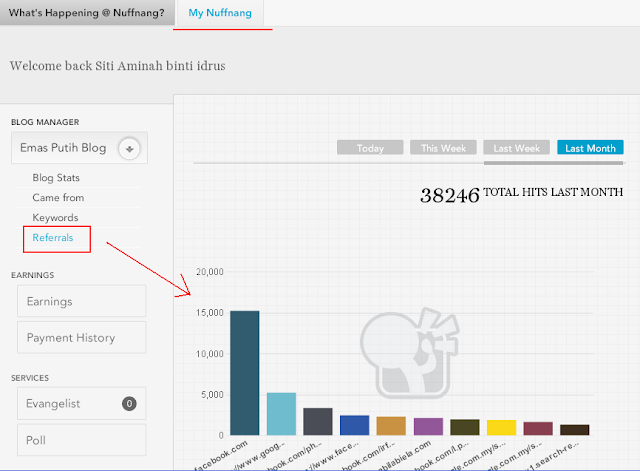Click the 15,000 axis label
This screenshot has height=471, width=640.
[x=210, y=313]
